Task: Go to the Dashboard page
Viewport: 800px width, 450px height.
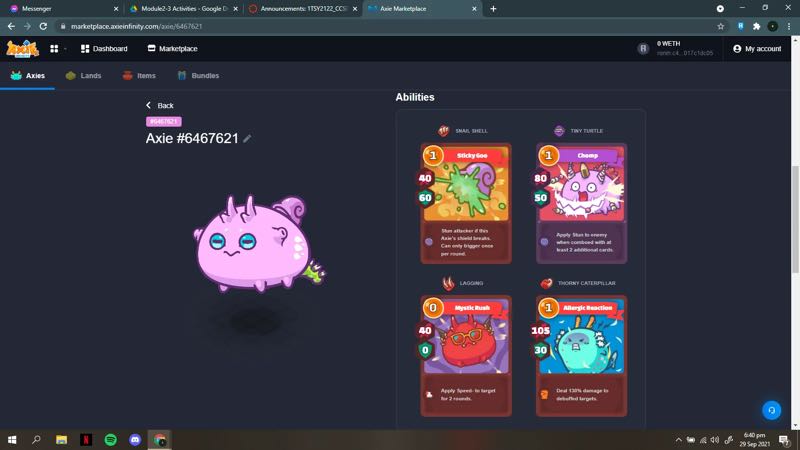Action: pyautogui.click(x=103, y=48)
